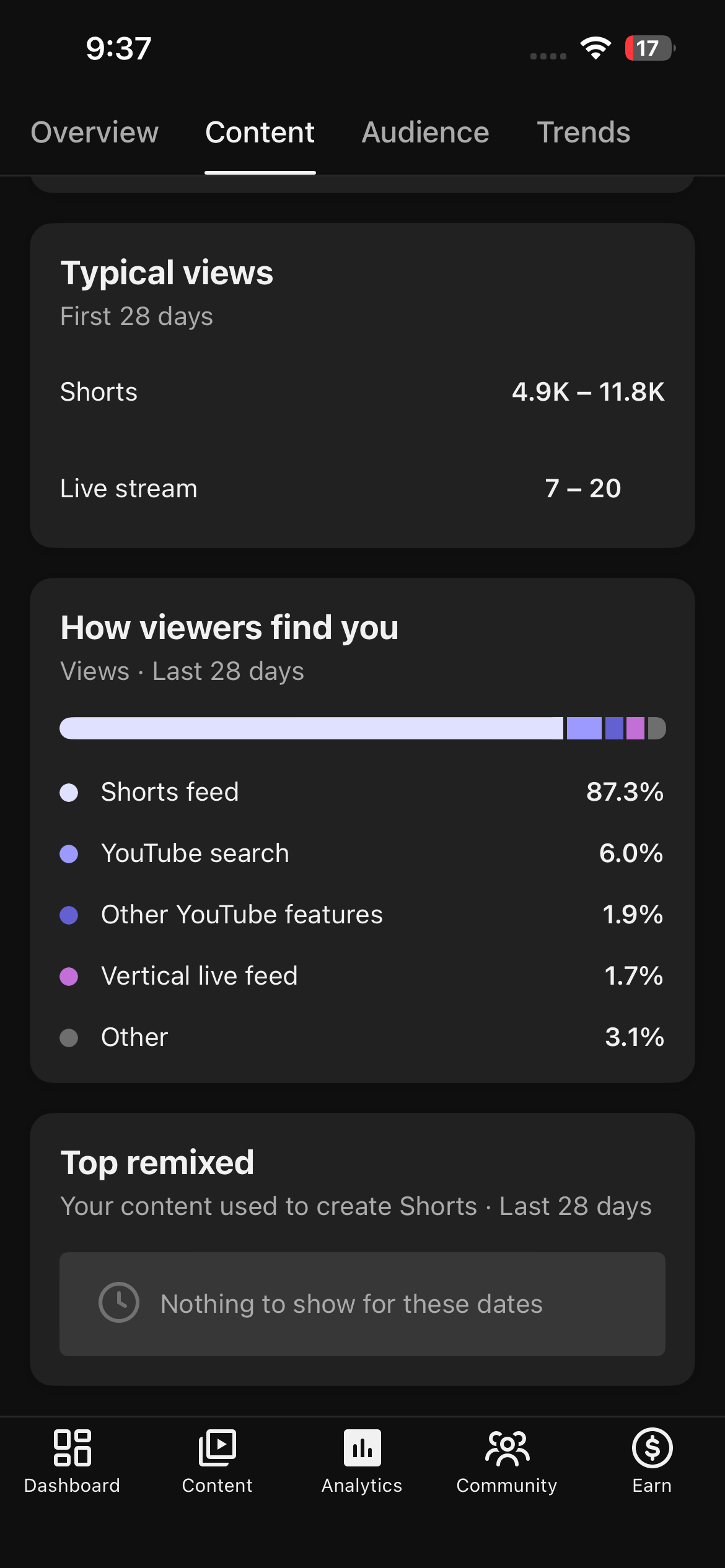Tap the Shorts feed segment of traffic bar
The height and width of the screenshot is (1568, 725).
point(311,728)
